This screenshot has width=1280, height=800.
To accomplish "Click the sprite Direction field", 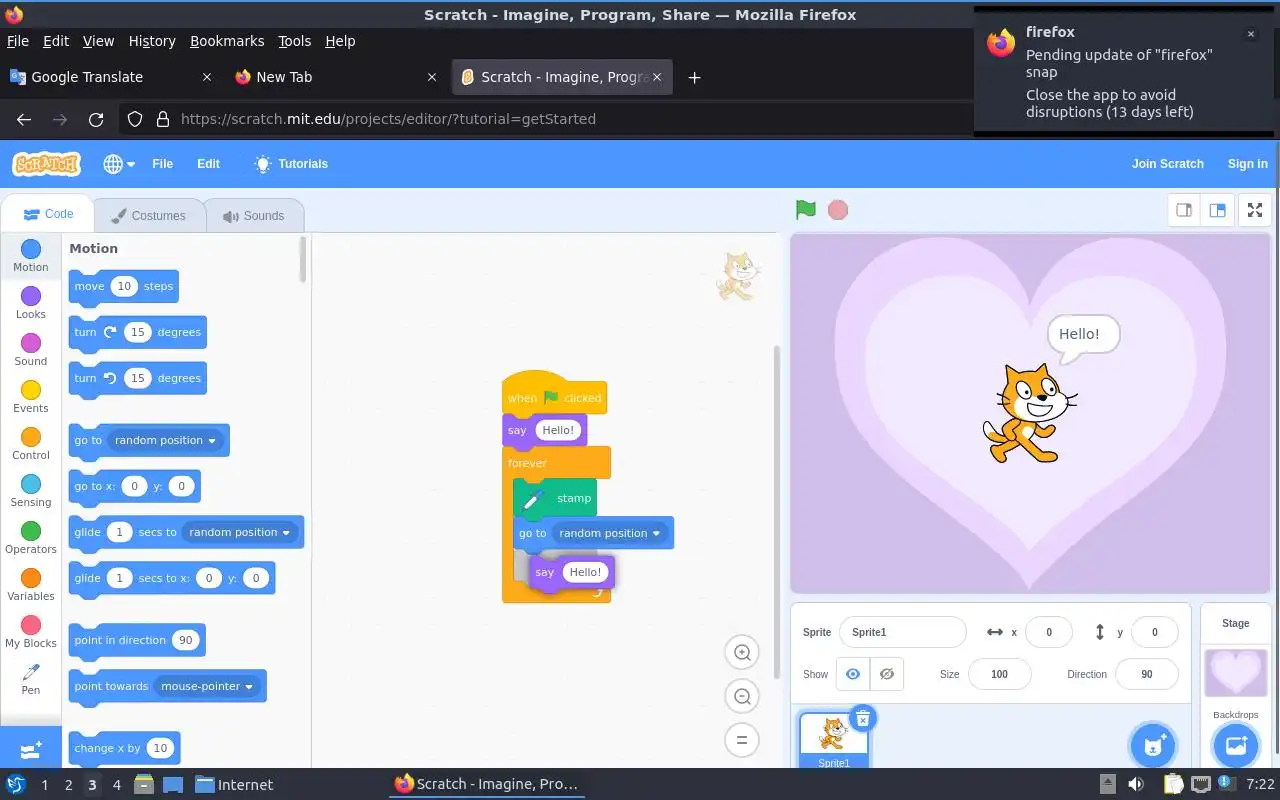I will (1146, 674).
